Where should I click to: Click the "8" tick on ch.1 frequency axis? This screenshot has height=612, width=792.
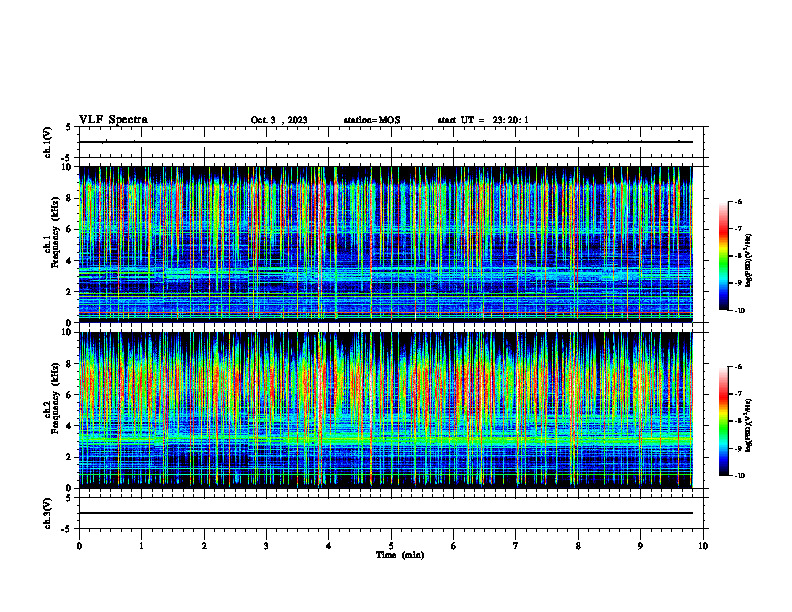pyautogui.click(x=70, y=198)
